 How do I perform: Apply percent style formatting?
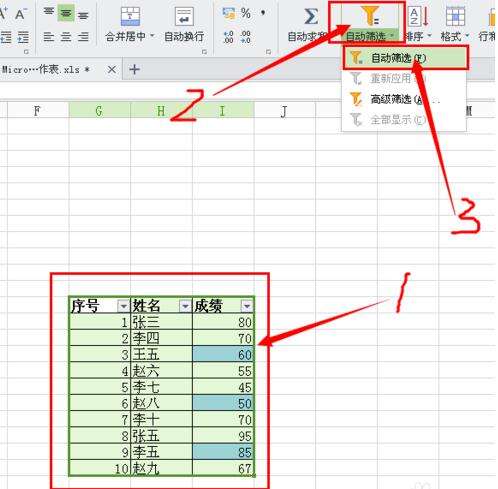click(246, 13)
